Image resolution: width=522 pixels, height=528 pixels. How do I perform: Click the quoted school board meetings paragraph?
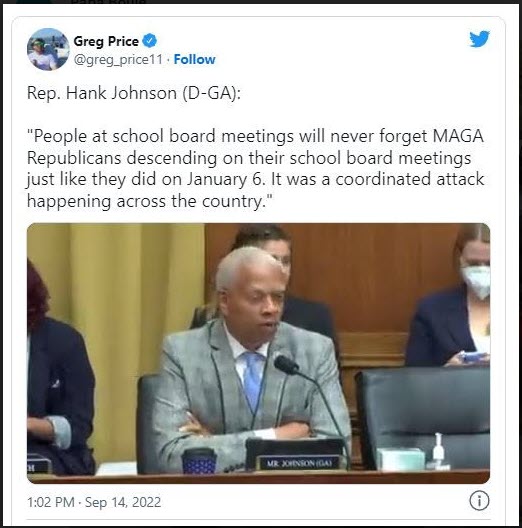pyautogui.click(x=255, y=168)
